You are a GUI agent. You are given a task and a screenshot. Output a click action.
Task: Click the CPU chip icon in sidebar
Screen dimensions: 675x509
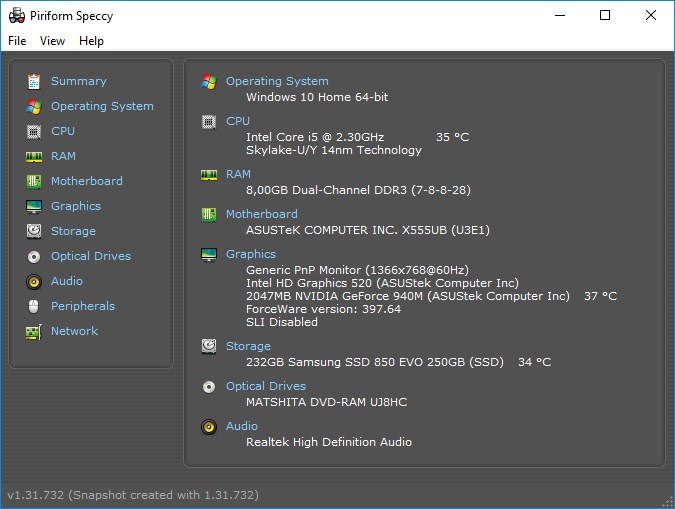34,131
